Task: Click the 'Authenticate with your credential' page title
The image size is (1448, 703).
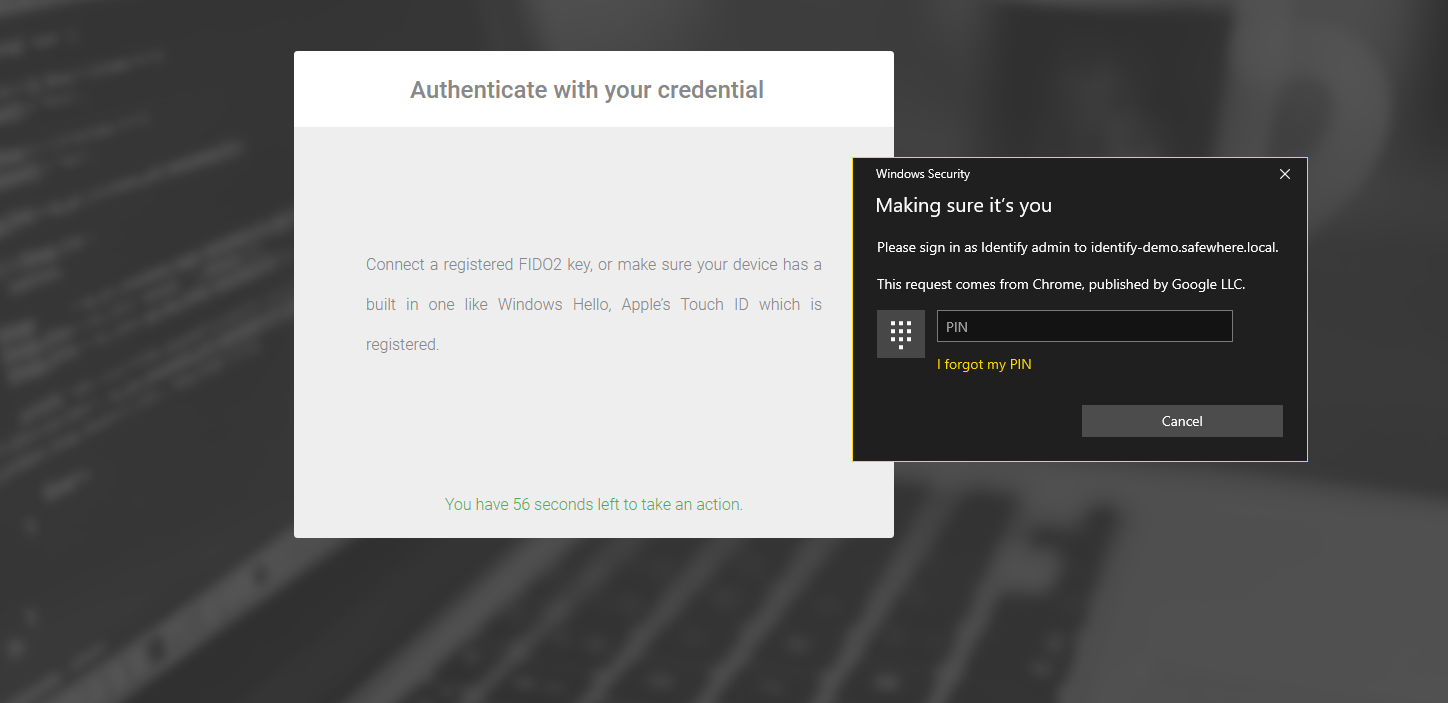Action: [586, 89]
